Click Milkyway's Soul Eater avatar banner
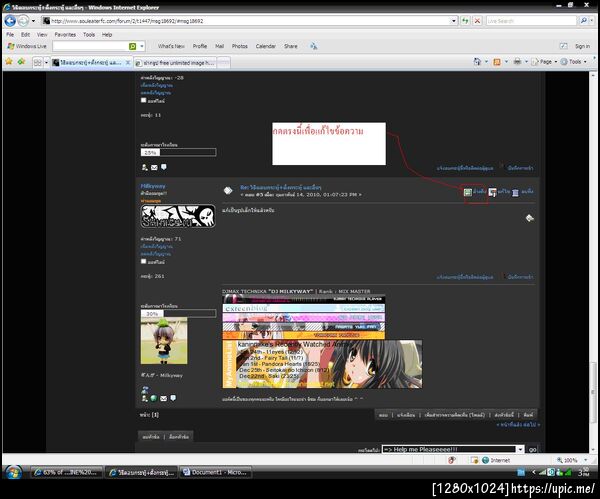The height and width of the screenshot is (499, 600). (x=178, y=216)
